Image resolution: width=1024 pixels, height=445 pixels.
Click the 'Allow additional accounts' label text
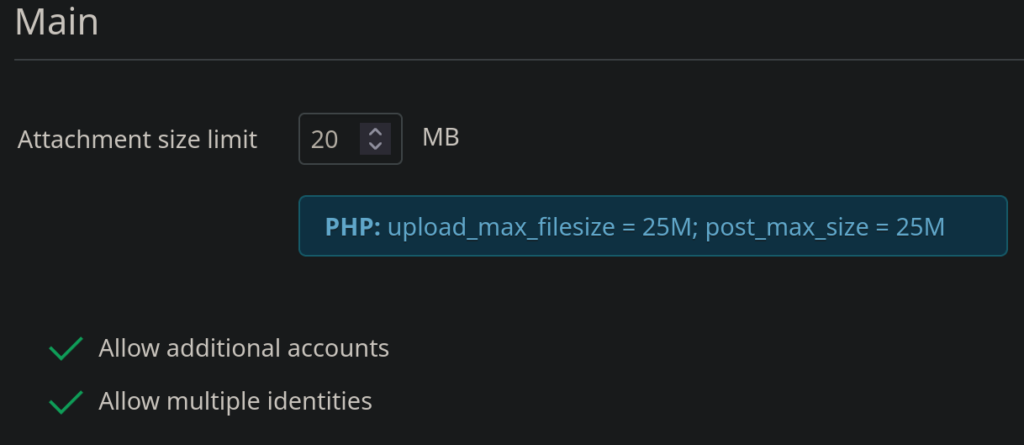[243, 348]
